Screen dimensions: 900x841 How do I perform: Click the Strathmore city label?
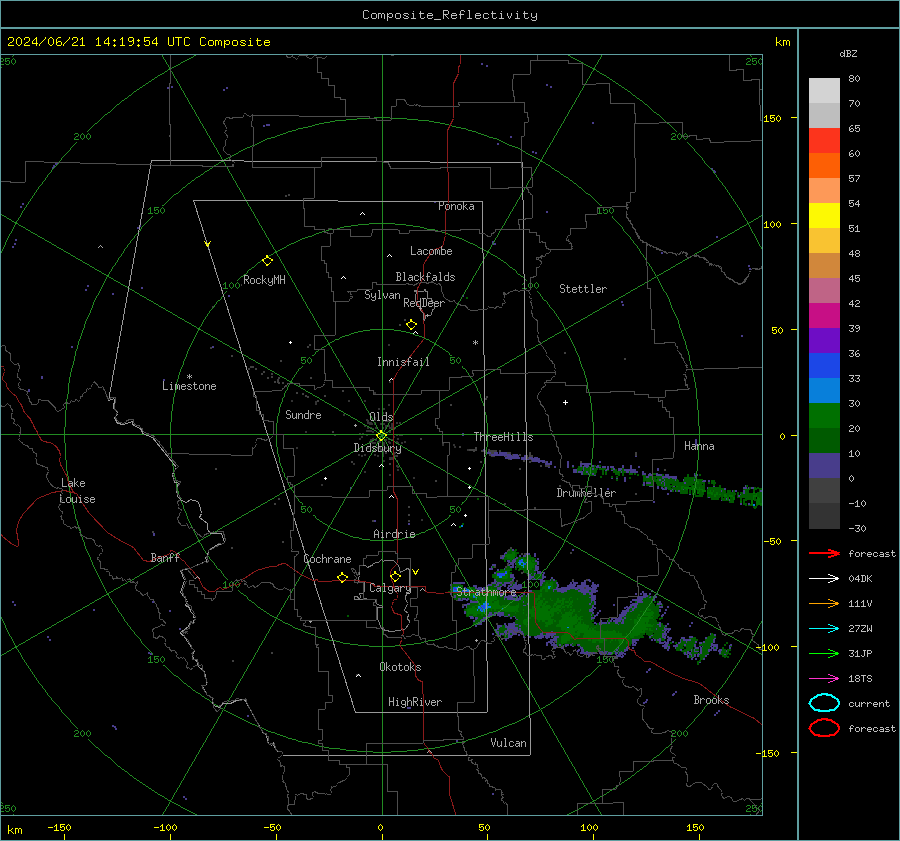[486, 591]
